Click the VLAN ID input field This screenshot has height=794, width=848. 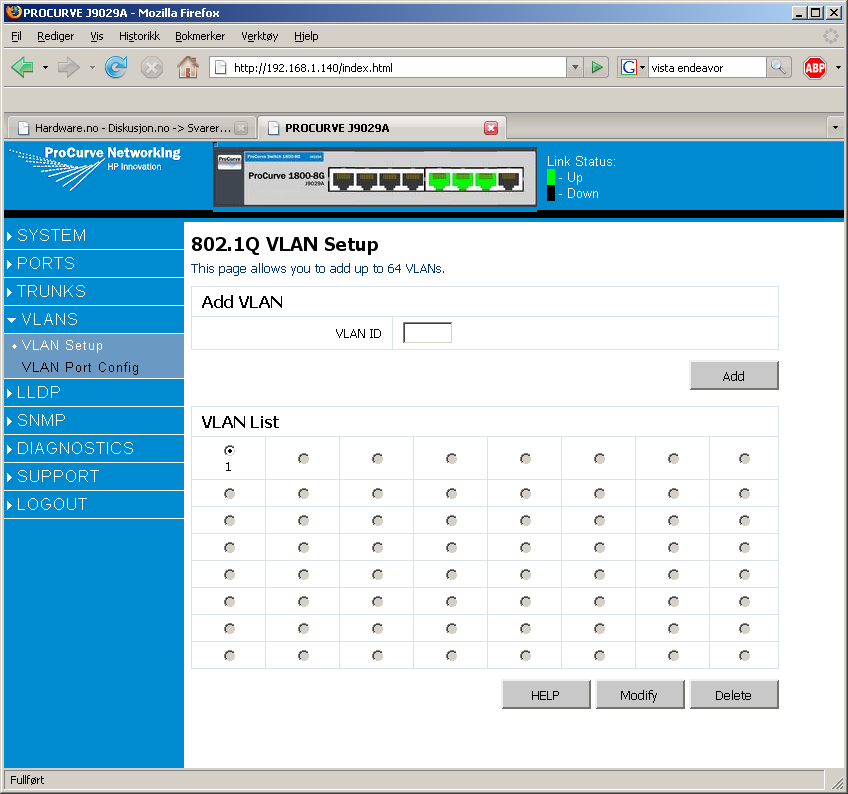click(427, 333)
